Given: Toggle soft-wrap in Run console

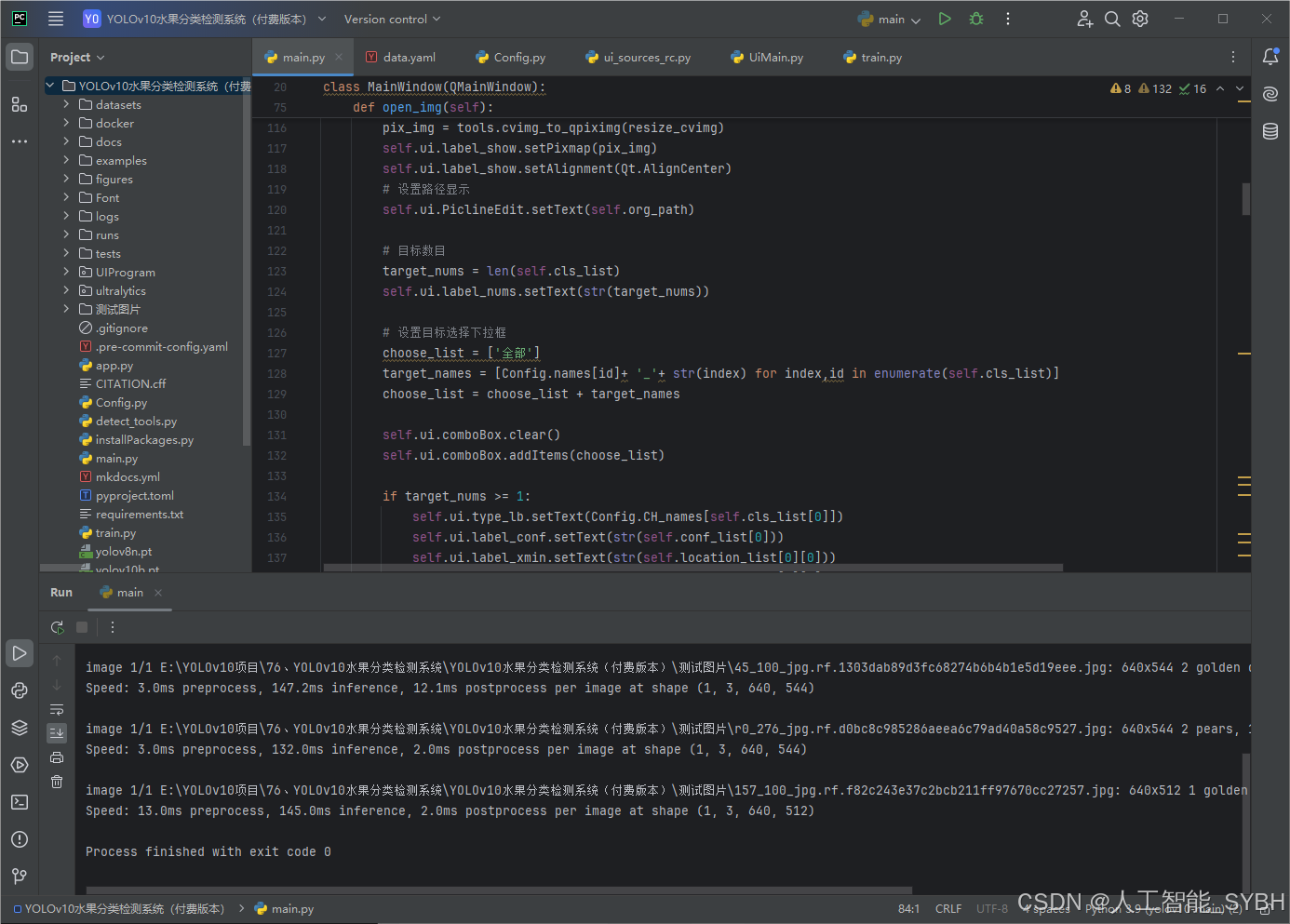Looking at the screenshot, I should coord(57,709).
